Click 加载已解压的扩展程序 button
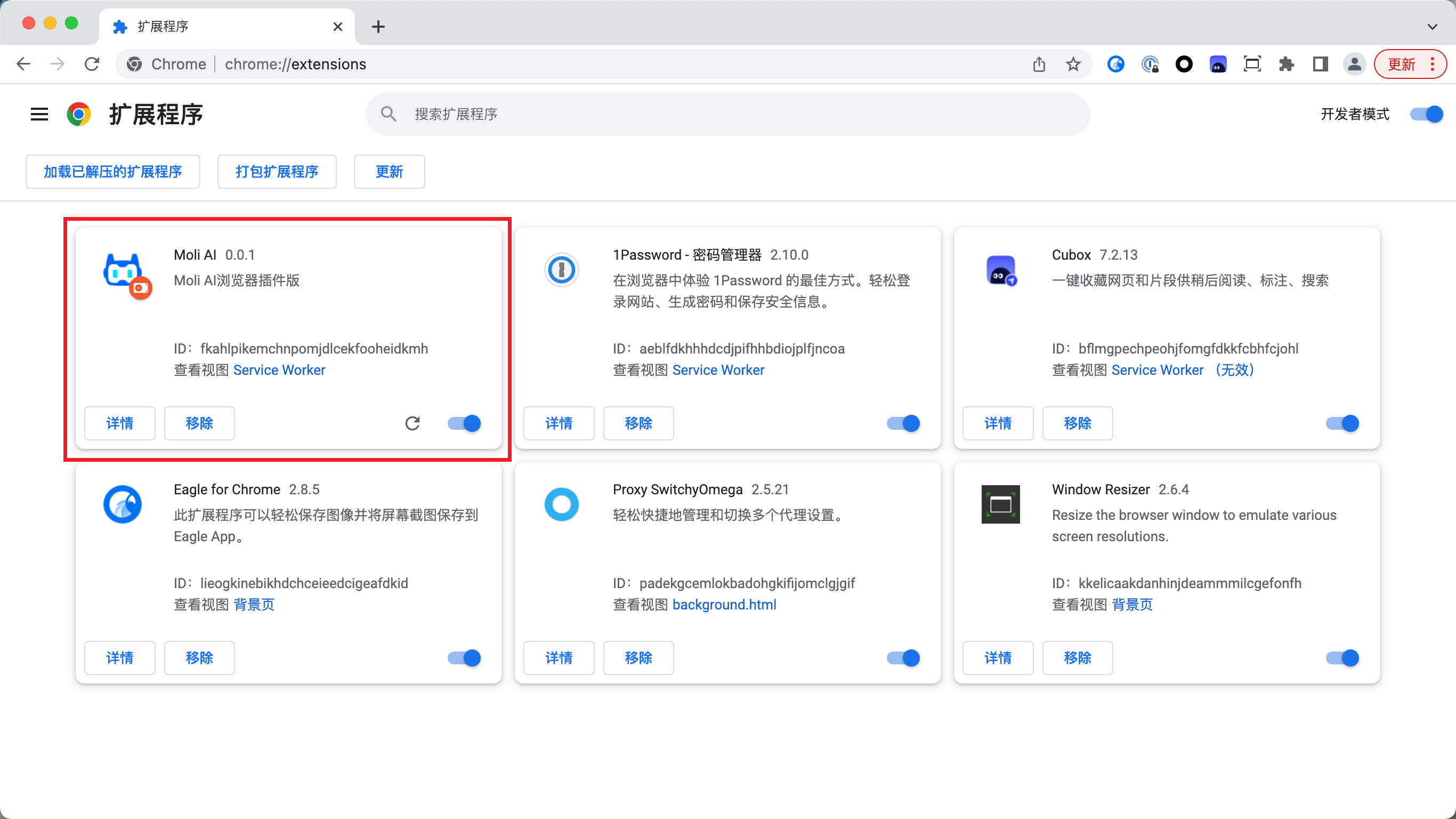The height and width of the screenshot is (819, 1456). (112, 171)
